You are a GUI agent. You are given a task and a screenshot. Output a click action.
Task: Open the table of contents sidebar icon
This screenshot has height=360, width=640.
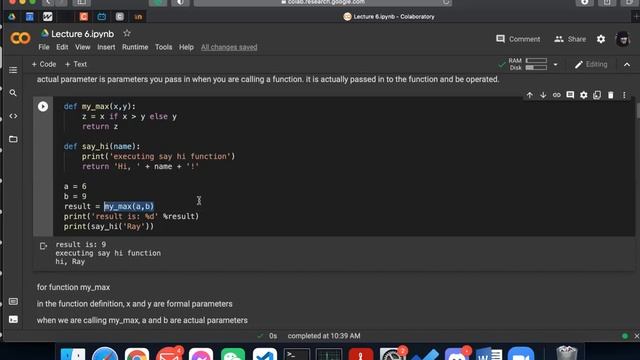click(13, 70)
